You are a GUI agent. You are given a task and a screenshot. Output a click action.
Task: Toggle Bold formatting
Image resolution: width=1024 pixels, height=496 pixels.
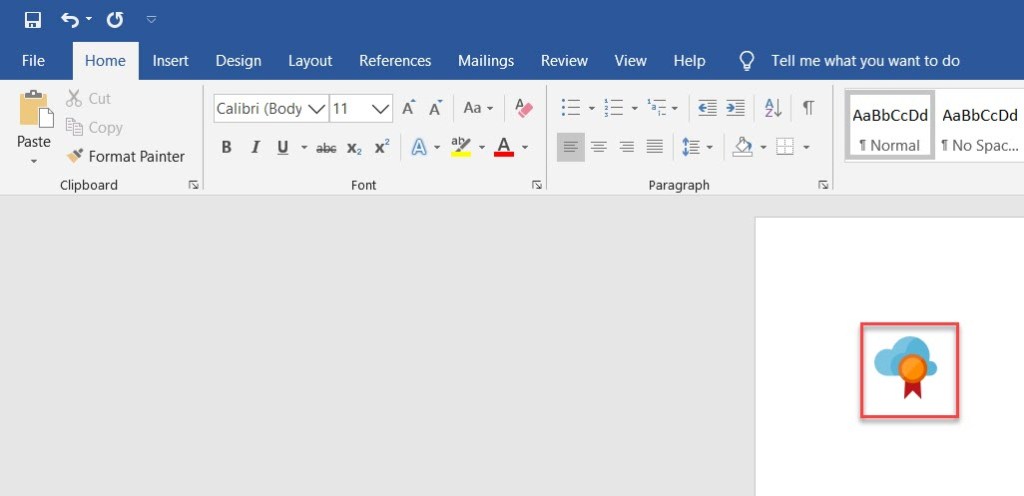click(226, 148)
